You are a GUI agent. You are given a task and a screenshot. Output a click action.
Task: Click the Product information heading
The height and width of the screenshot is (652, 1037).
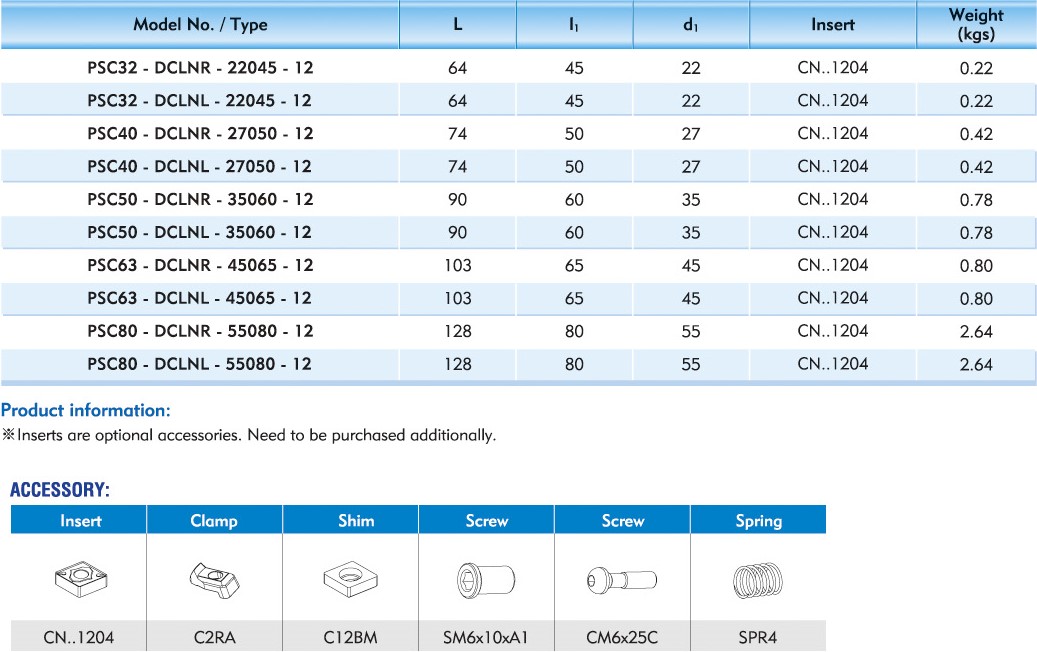click(x=86, y=410)
